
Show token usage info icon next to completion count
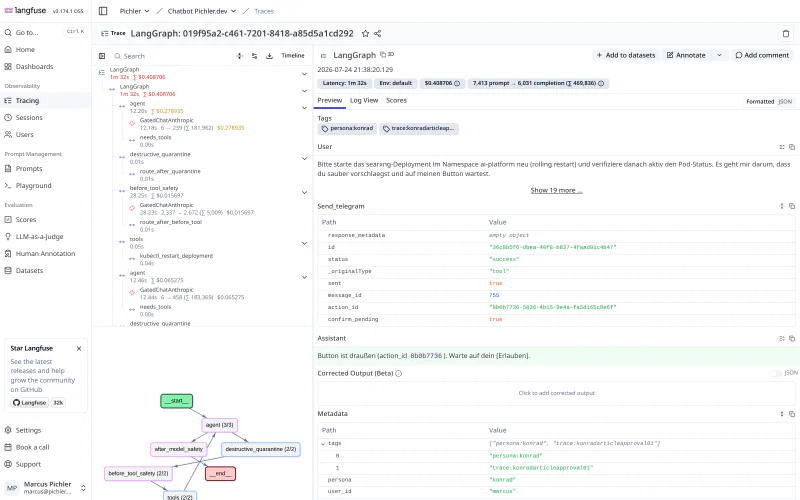[601, 83]
